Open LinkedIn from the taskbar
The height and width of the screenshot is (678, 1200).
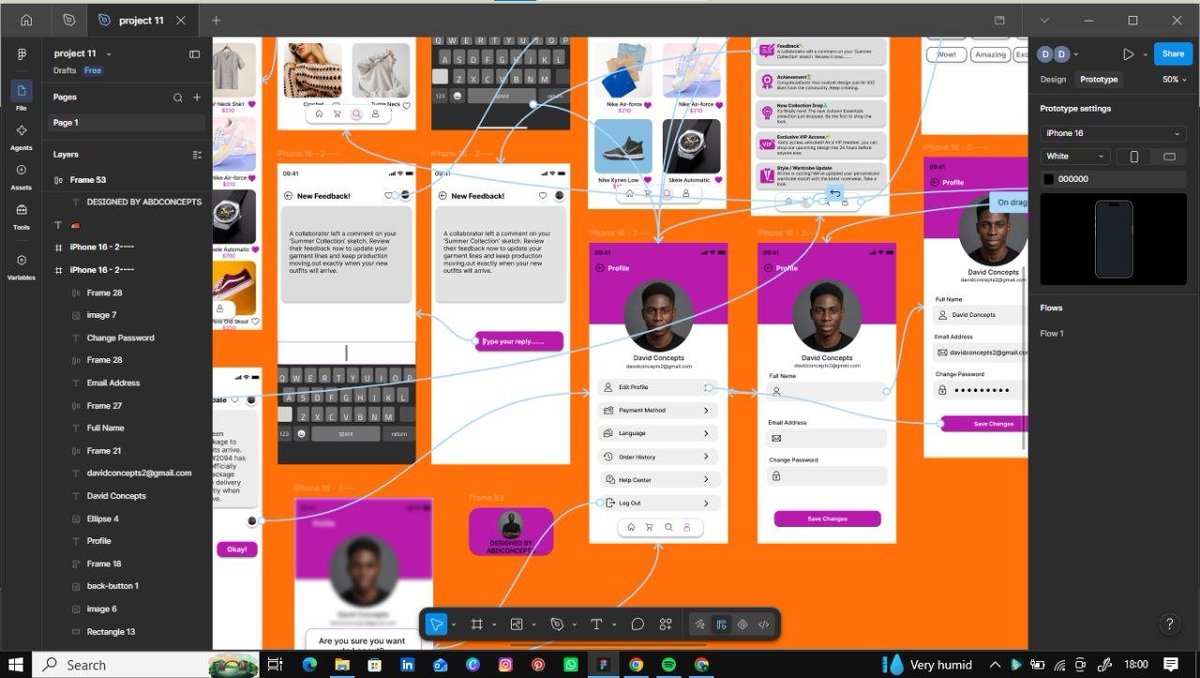[x=407, y=664]
